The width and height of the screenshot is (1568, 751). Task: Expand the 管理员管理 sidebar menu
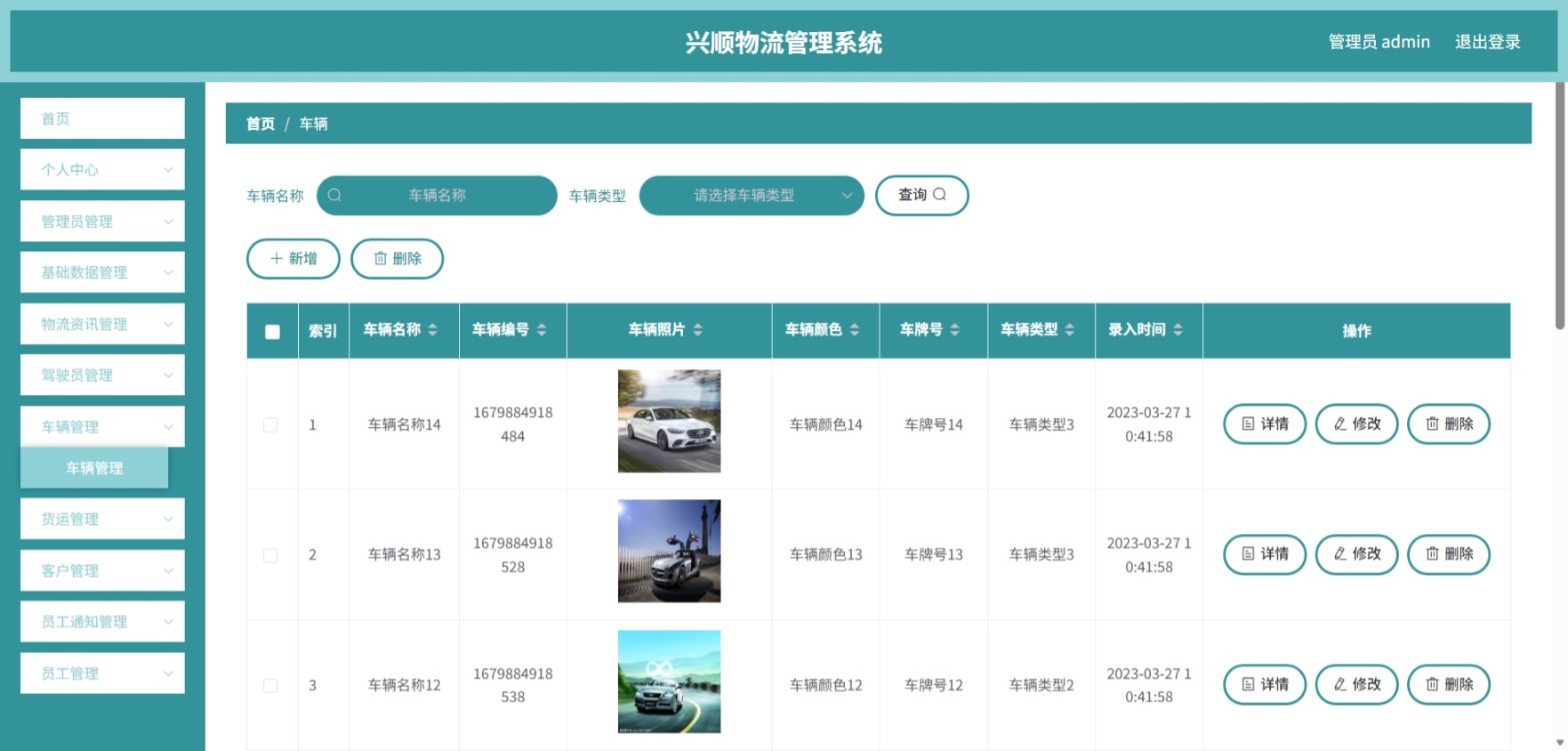point(102,221)
